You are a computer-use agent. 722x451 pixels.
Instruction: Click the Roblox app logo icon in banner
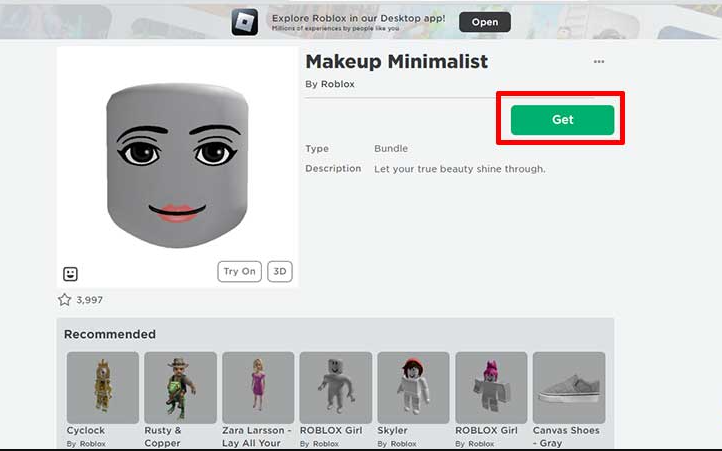pyautogui.click(x=245, y=22)
